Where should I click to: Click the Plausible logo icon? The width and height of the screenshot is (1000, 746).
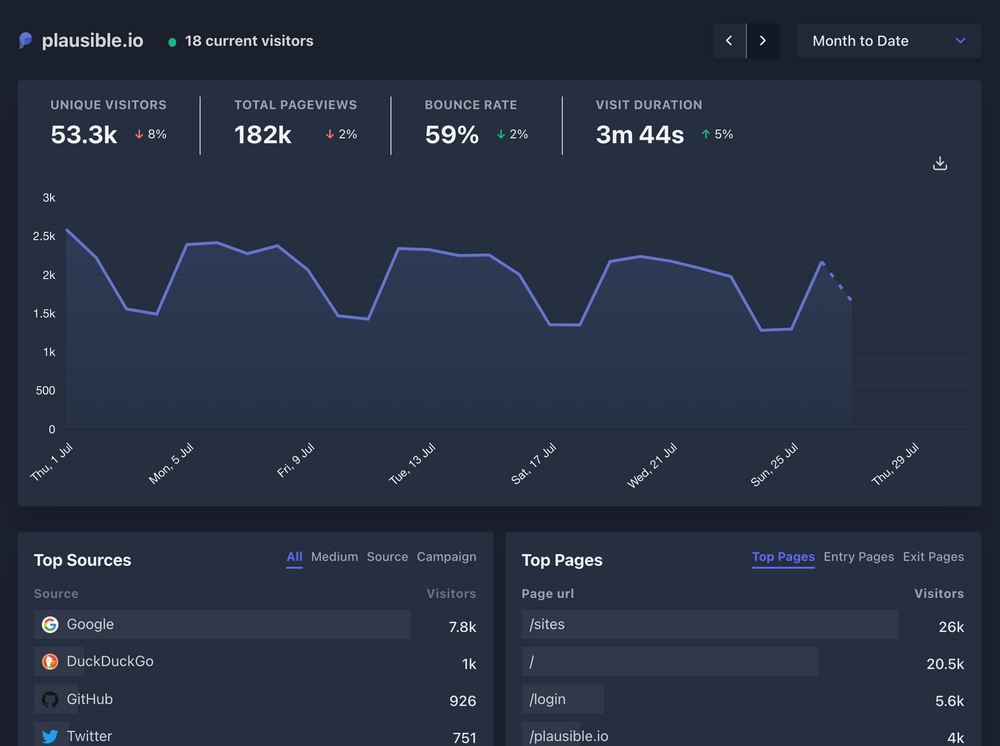coord(24,40)
